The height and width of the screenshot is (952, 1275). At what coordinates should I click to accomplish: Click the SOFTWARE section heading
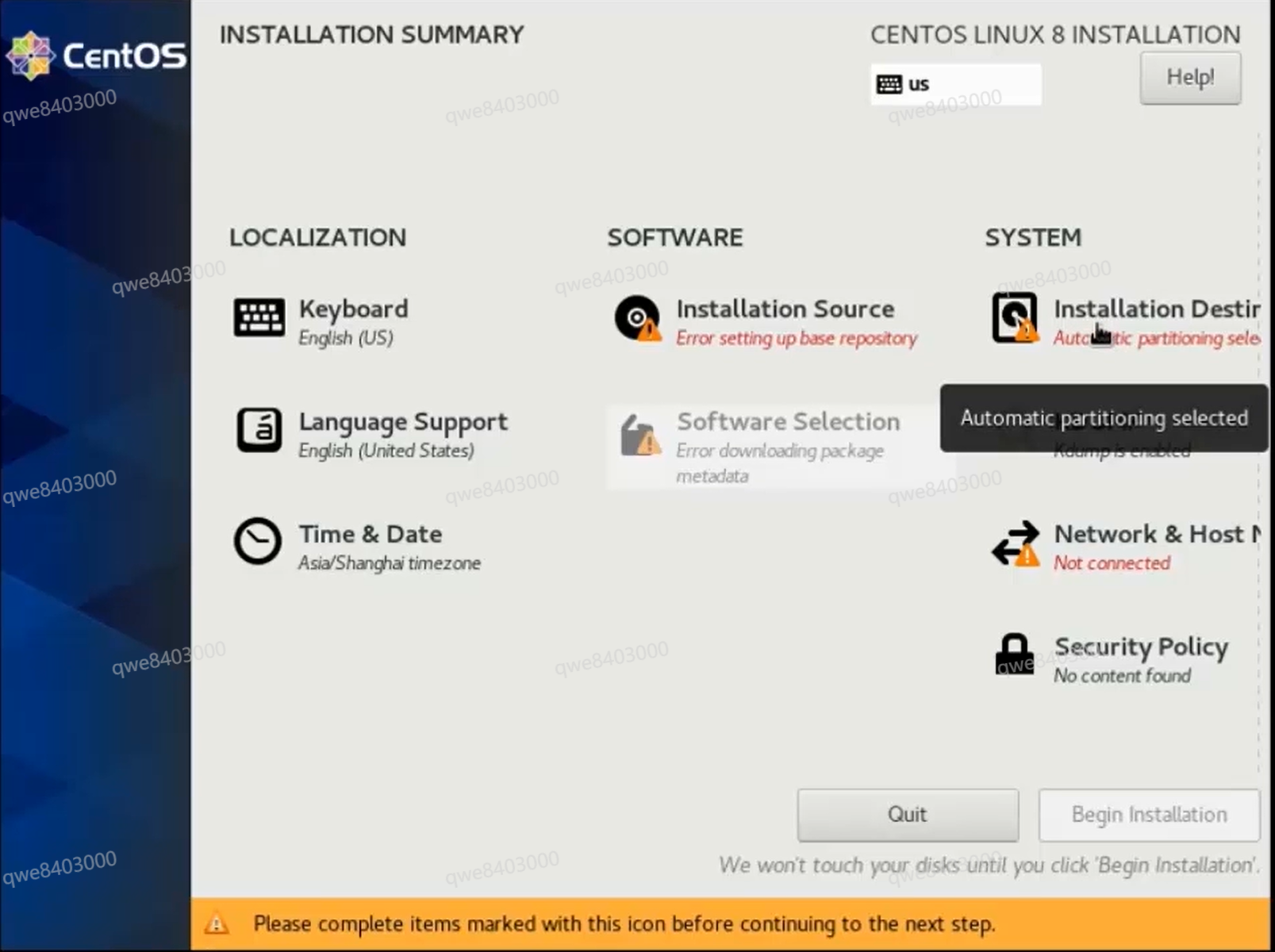pos(675,237)
